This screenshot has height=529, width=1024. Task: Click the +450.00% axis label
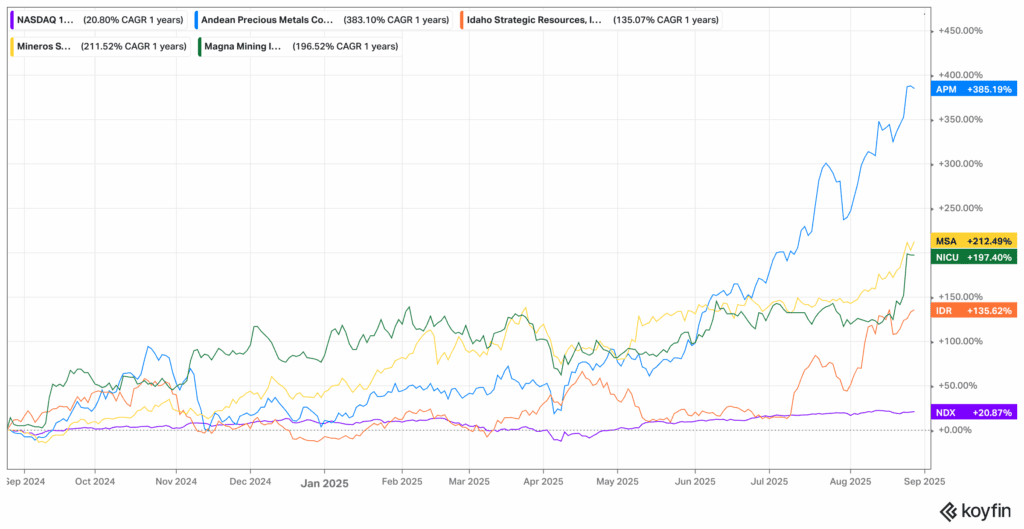[x=961, y=31]
